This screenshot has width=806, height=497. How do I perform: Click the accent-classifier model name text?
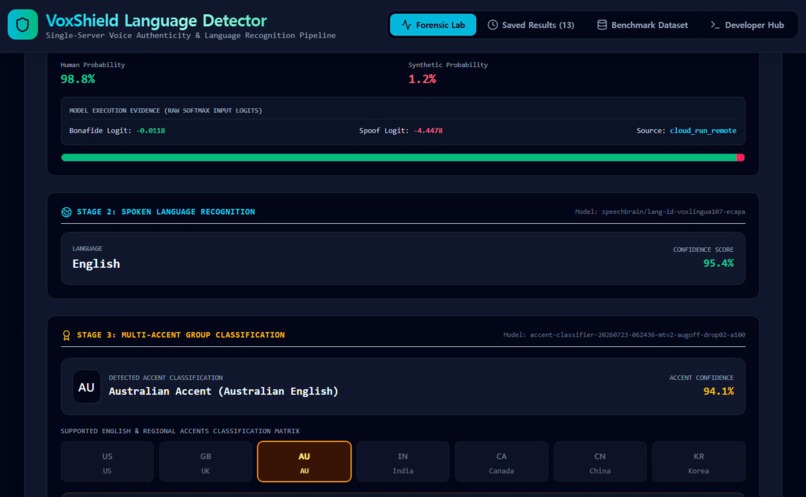pyautogui.click(x=637, y=335)
